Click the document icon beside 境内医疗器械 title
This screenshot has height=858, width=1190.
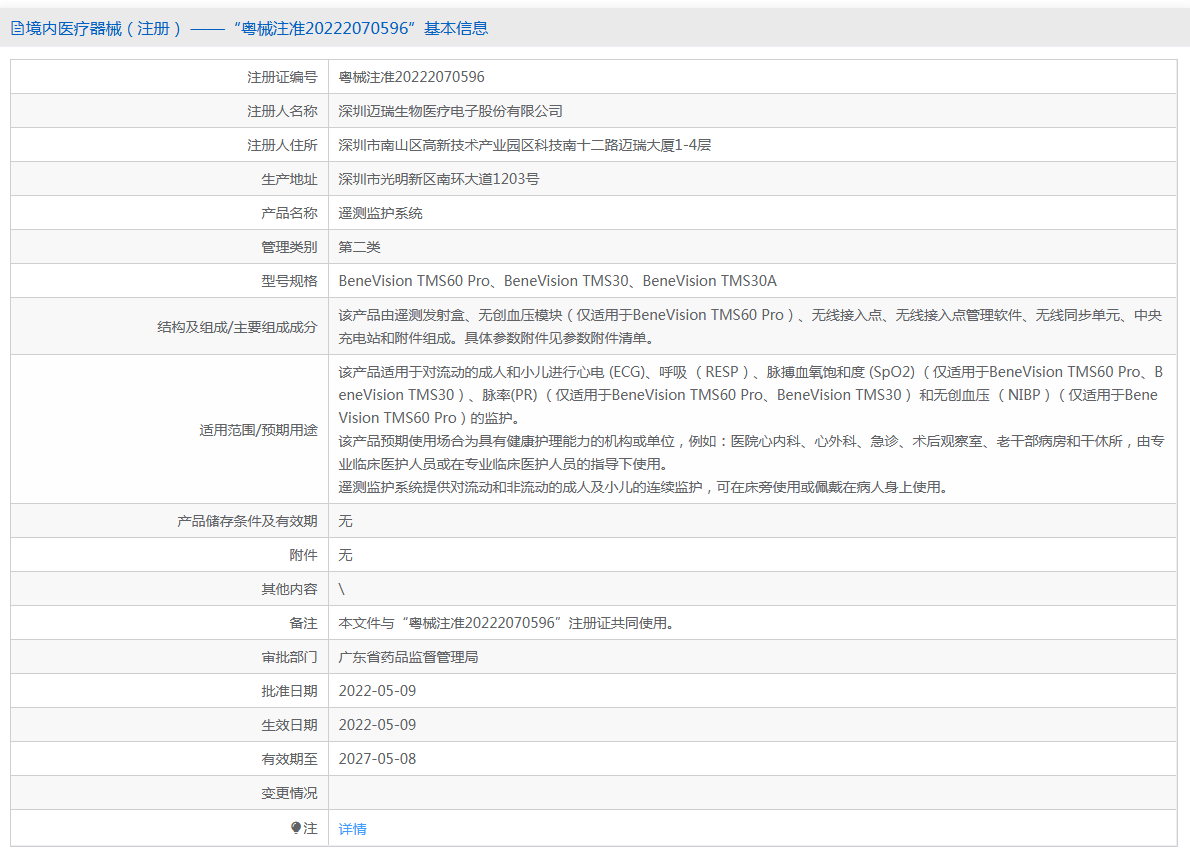[x=17, y=29]
